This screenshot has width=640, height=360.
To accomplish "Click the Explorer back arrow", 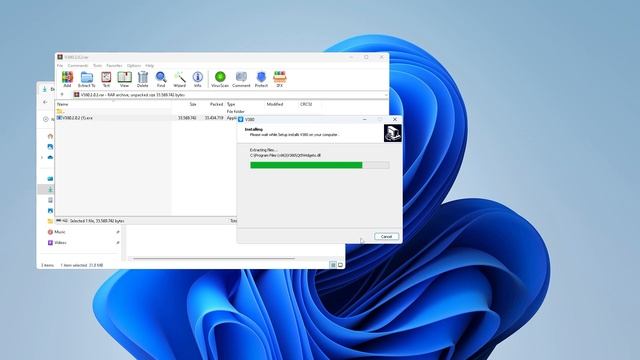I will tap(45, 102).
